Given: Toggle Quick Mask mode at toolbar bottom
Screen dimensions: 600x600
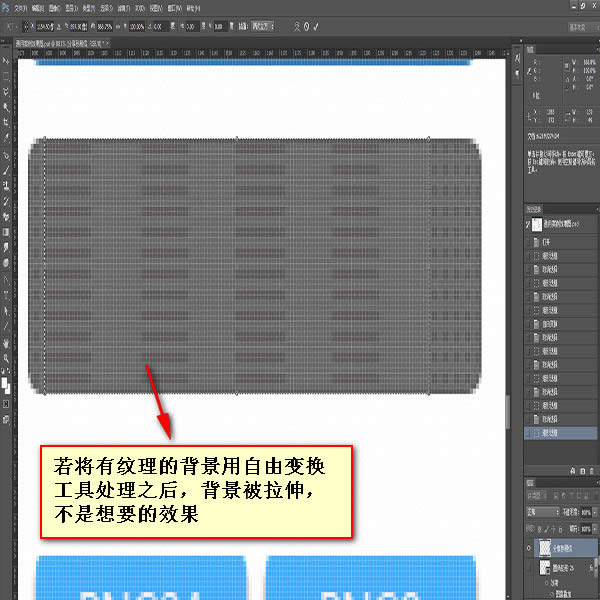Looking at the screenshot, I should (x=6, y=403).
